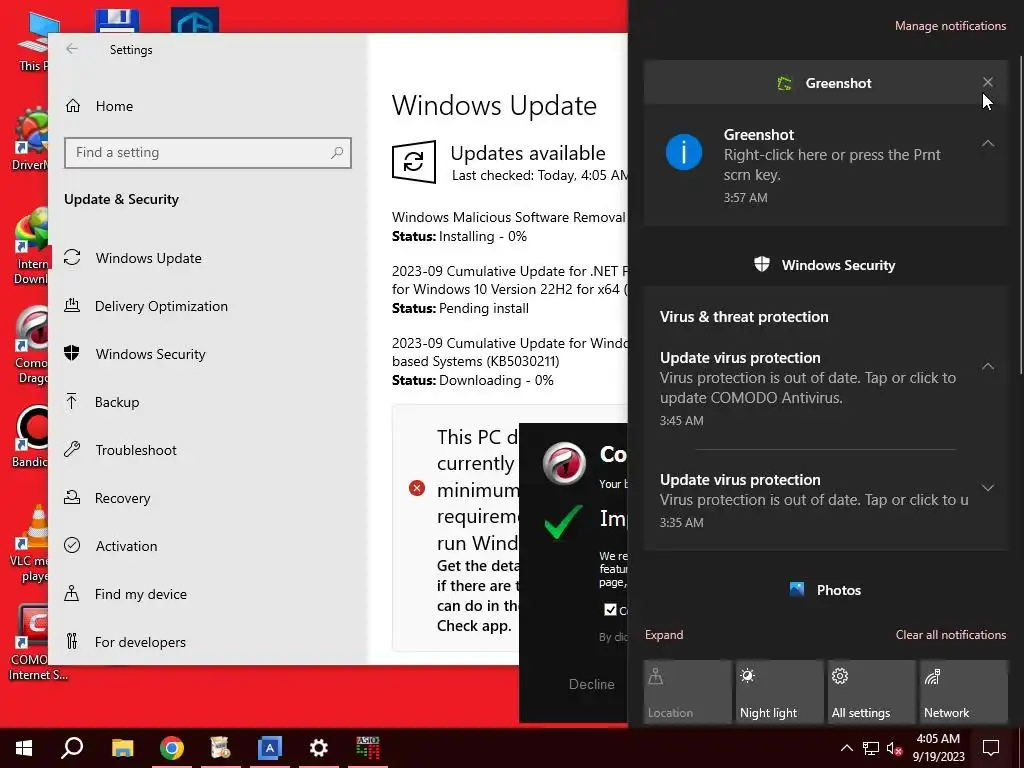Open the Driver desktop shortcut icon
The height and width of the screenshot is (768, 1024).
pos(30,140)
